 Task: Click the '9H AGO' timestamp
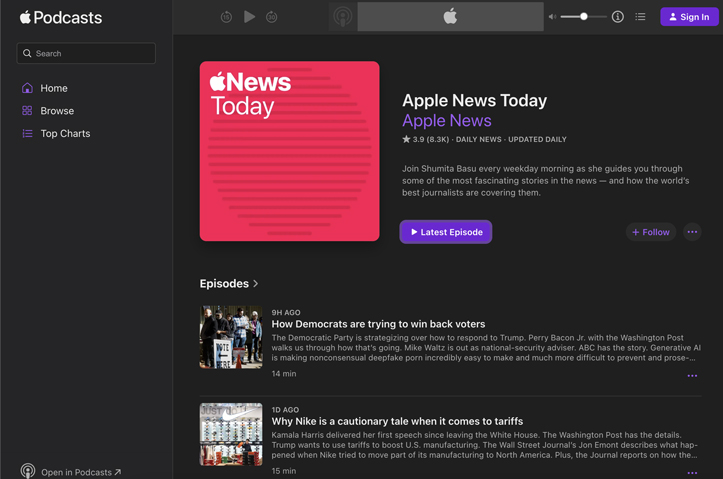tap(286, 312)
